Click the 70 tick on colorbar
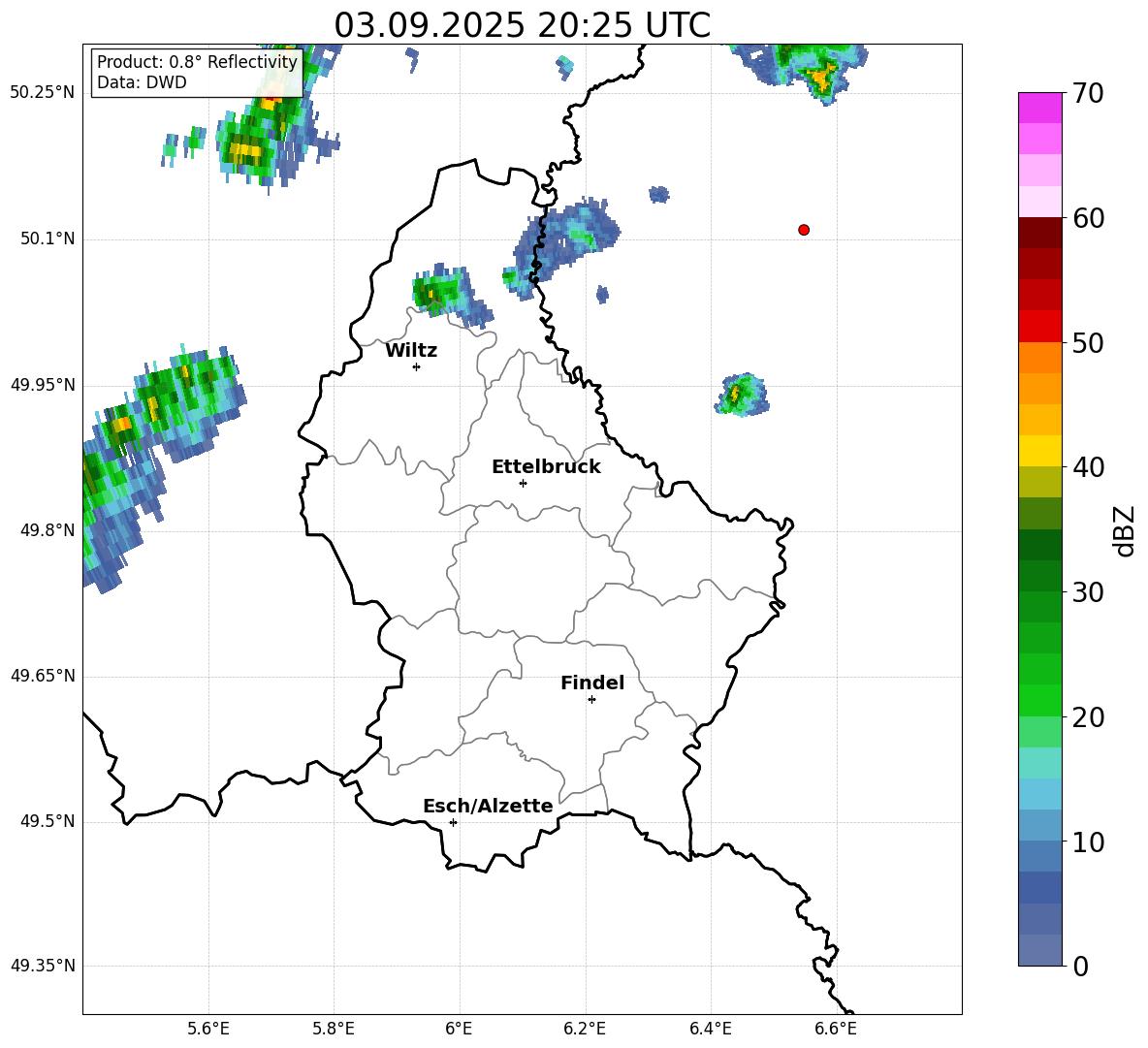 coord(1088,94)
